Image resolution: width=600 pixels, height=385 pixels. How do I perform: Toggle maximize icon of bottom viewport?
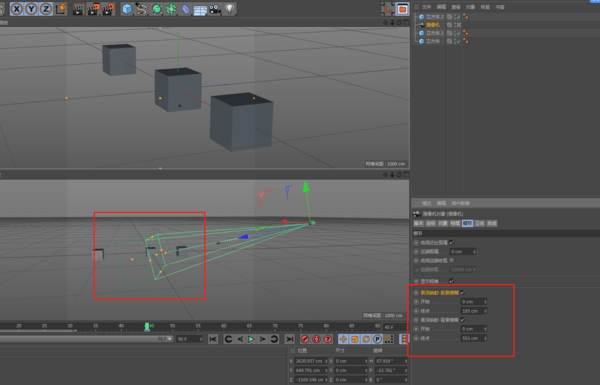point(406,175)
